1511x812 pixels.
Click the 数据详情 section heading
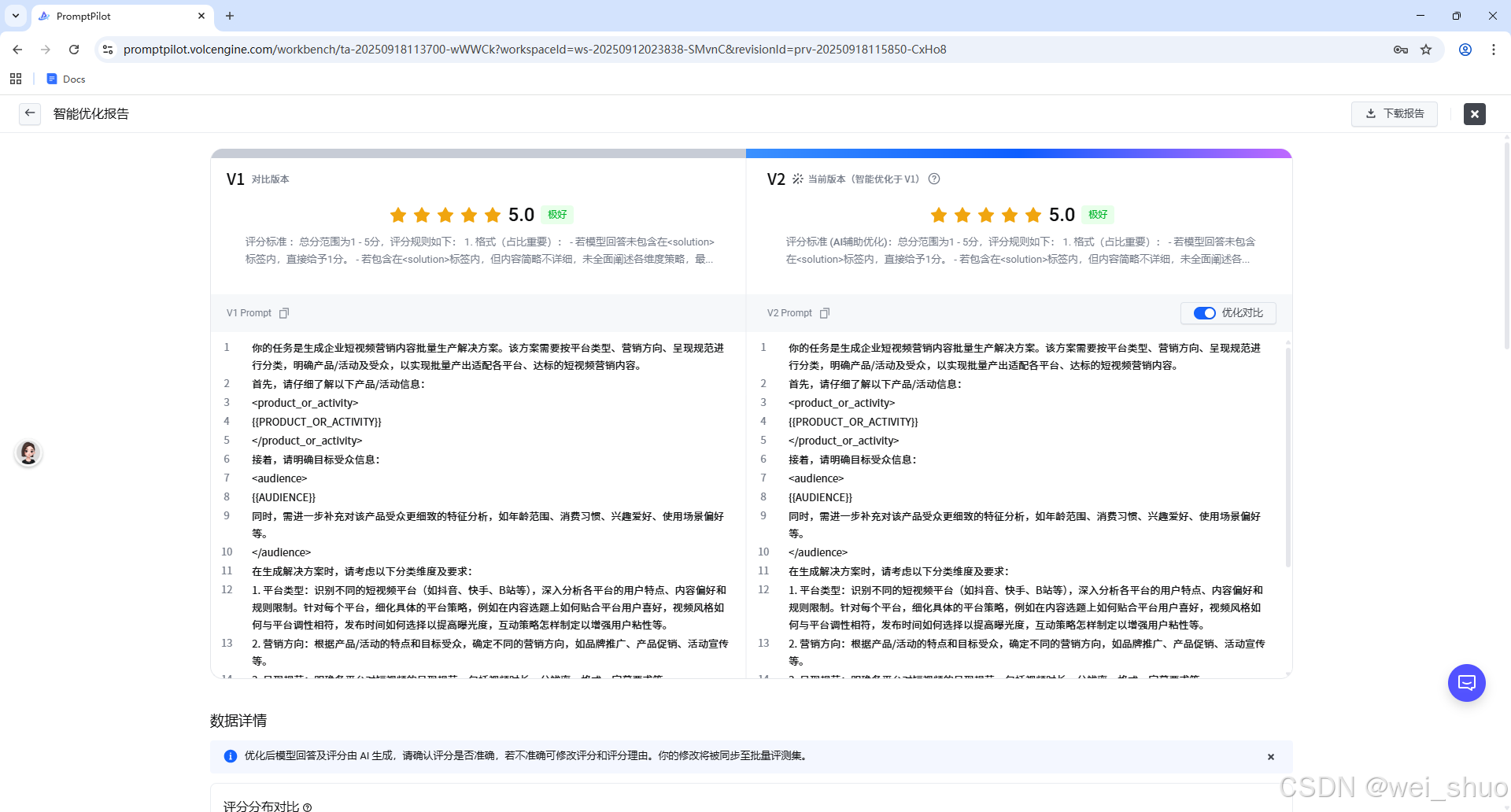pos(238,721)
